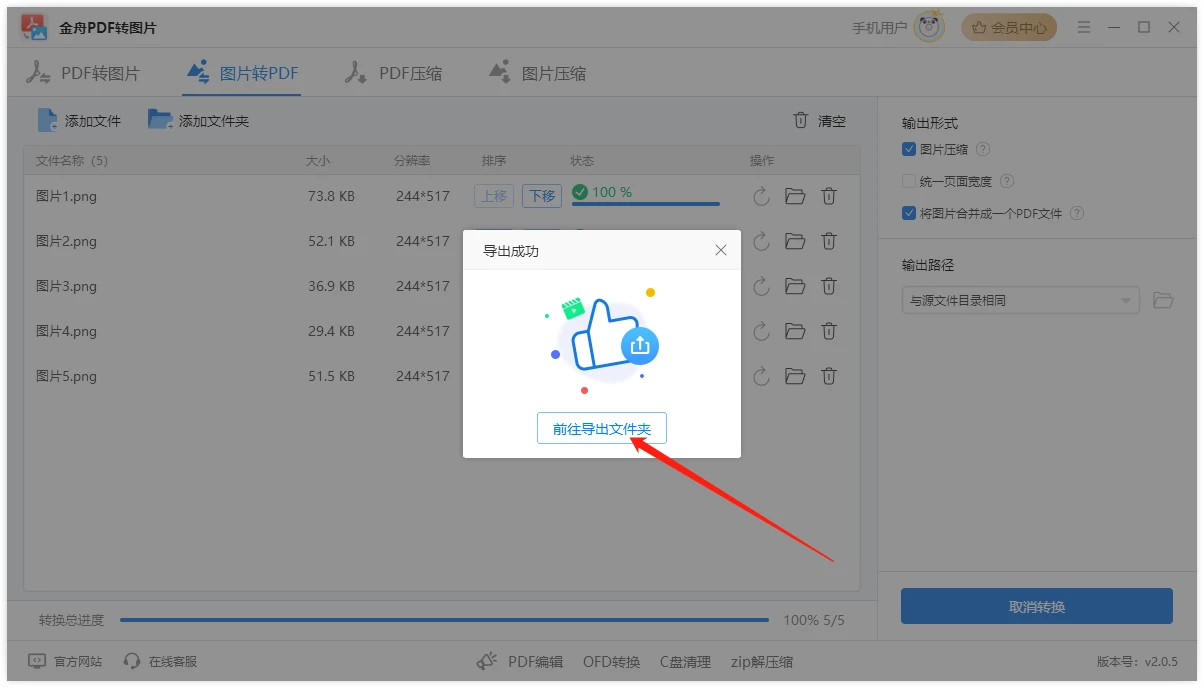Browse output path folder icon
The height and width of the screenshot is (688, 1204).
1162,300
